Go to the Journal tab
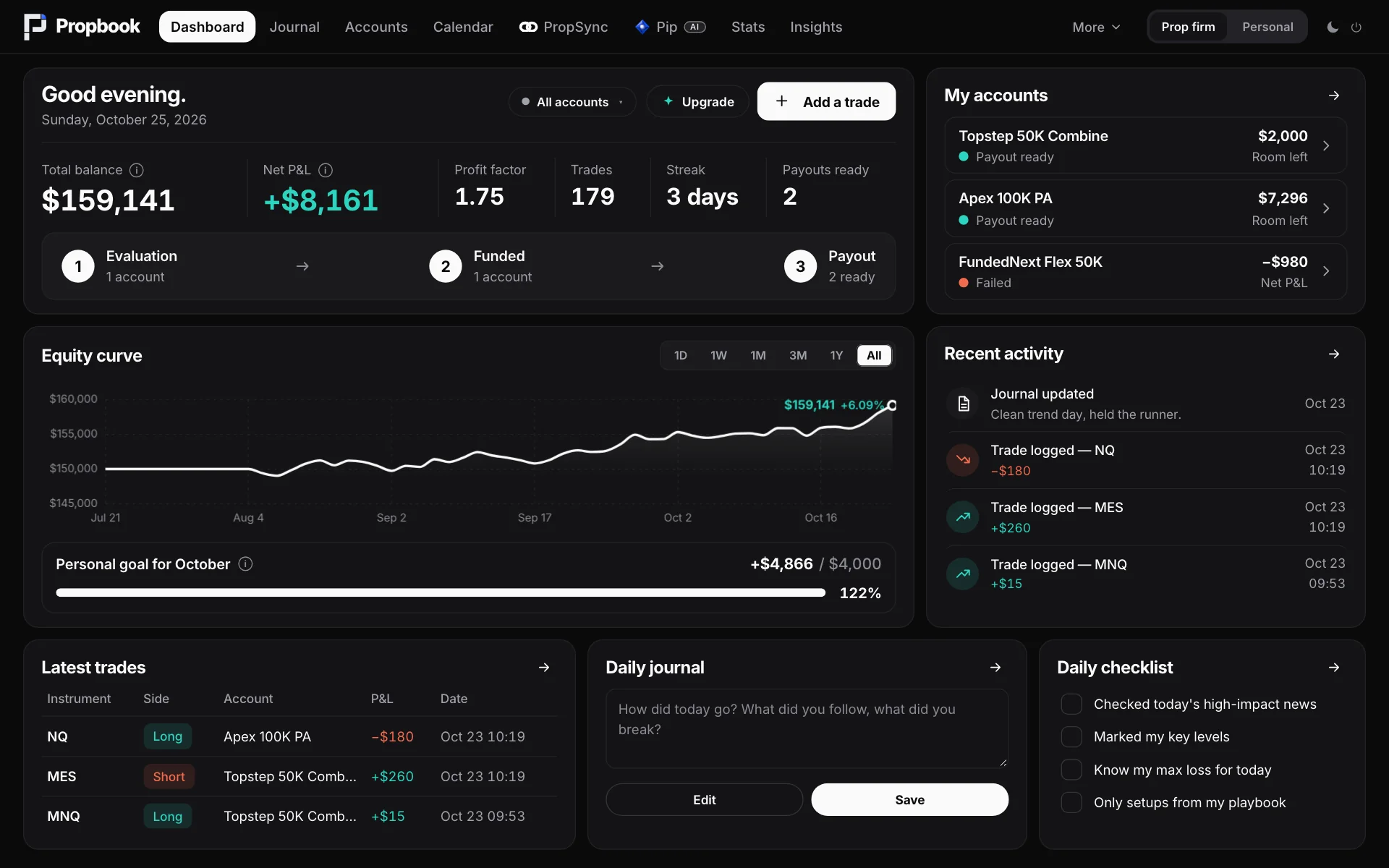Image resolution: width=1389 pixels, height=868 pixels. point(294,27)
